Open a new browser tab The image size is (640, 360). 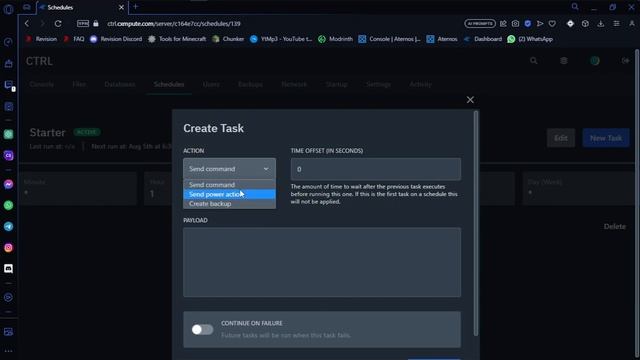136,7
